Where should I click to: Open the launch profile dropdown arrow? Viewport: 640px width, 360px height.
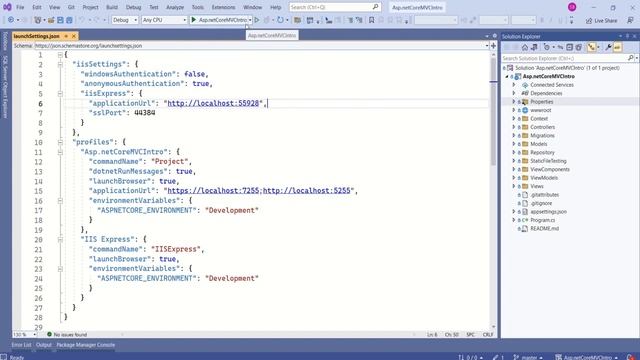250,20
